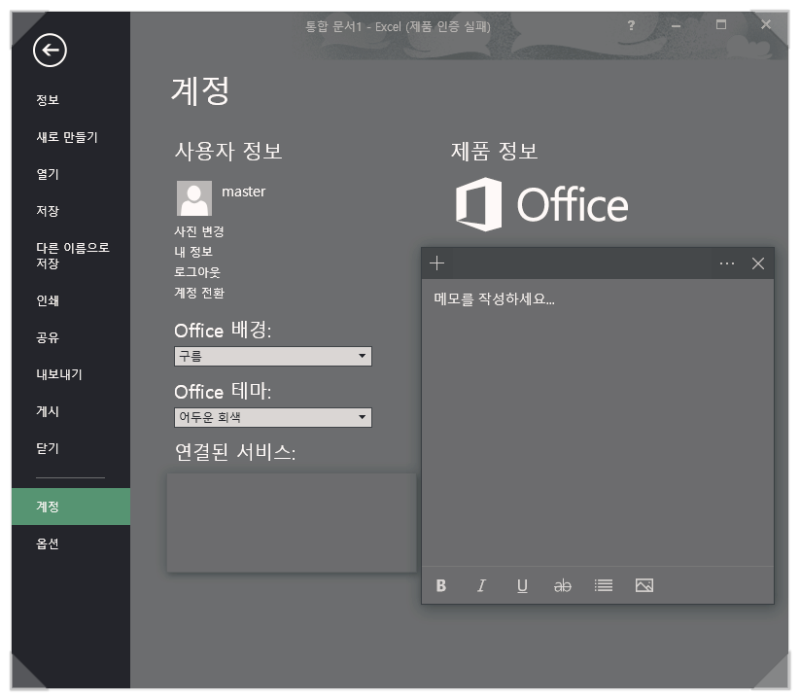Toggle bullet list in the note
This screenshot has width=800, height=700.
[603, 585]
